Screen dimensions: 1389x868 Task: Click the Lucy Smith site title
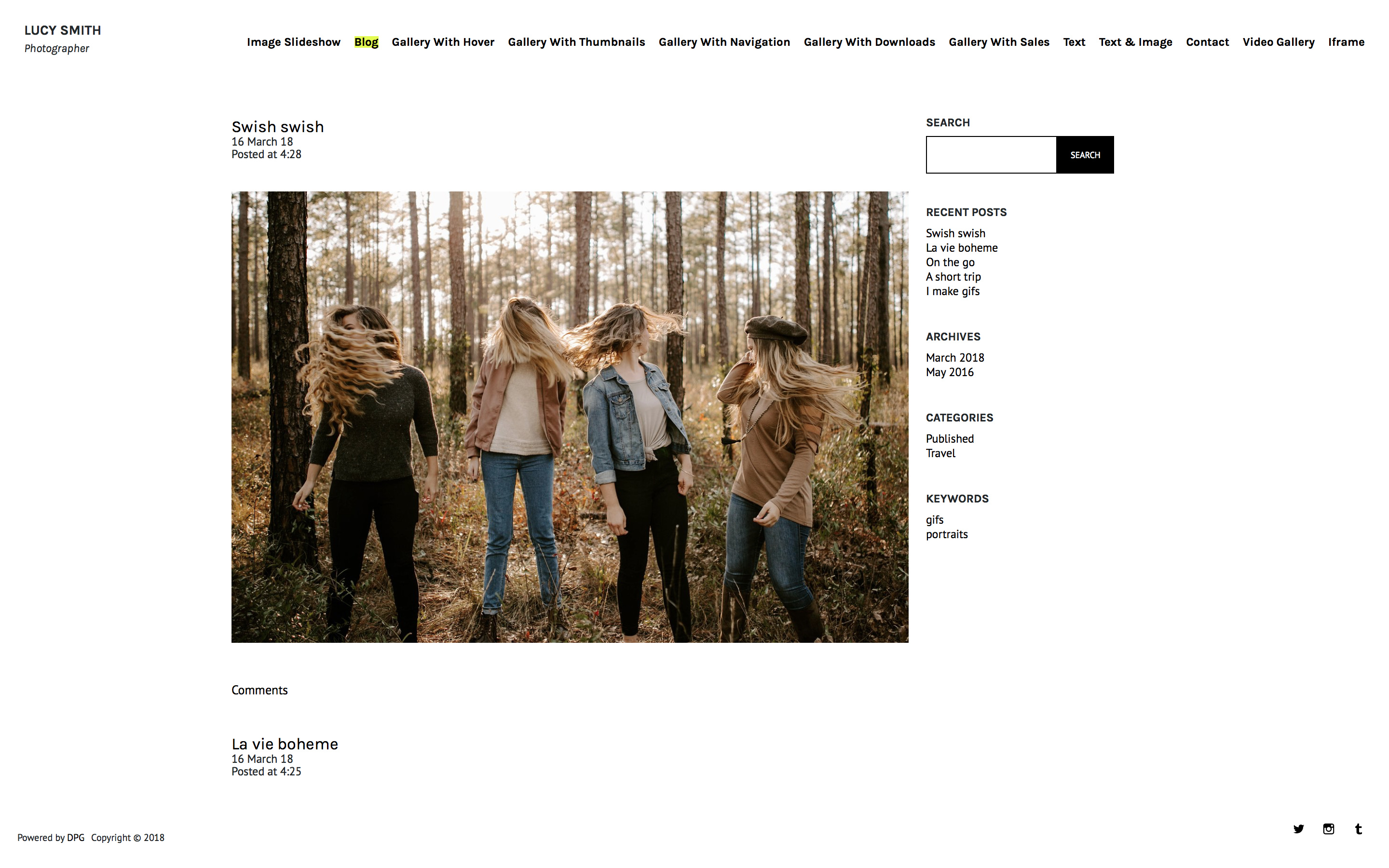click(x=63, y=30)
